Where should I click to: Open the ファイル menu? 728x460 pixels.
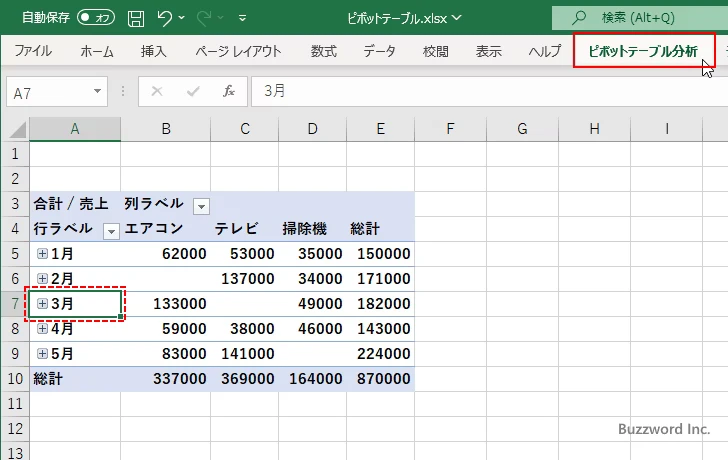pos(33,51)
